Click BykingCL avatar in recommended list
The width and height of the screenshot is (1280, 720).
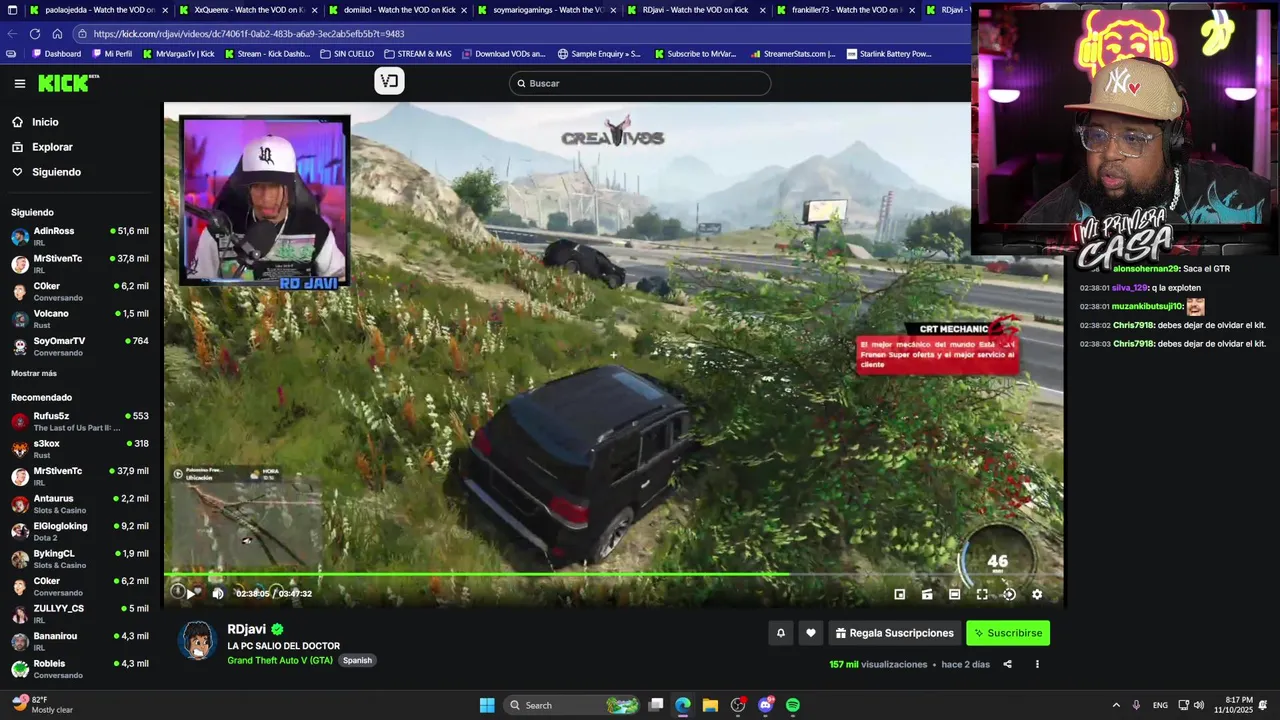[20, 559]
